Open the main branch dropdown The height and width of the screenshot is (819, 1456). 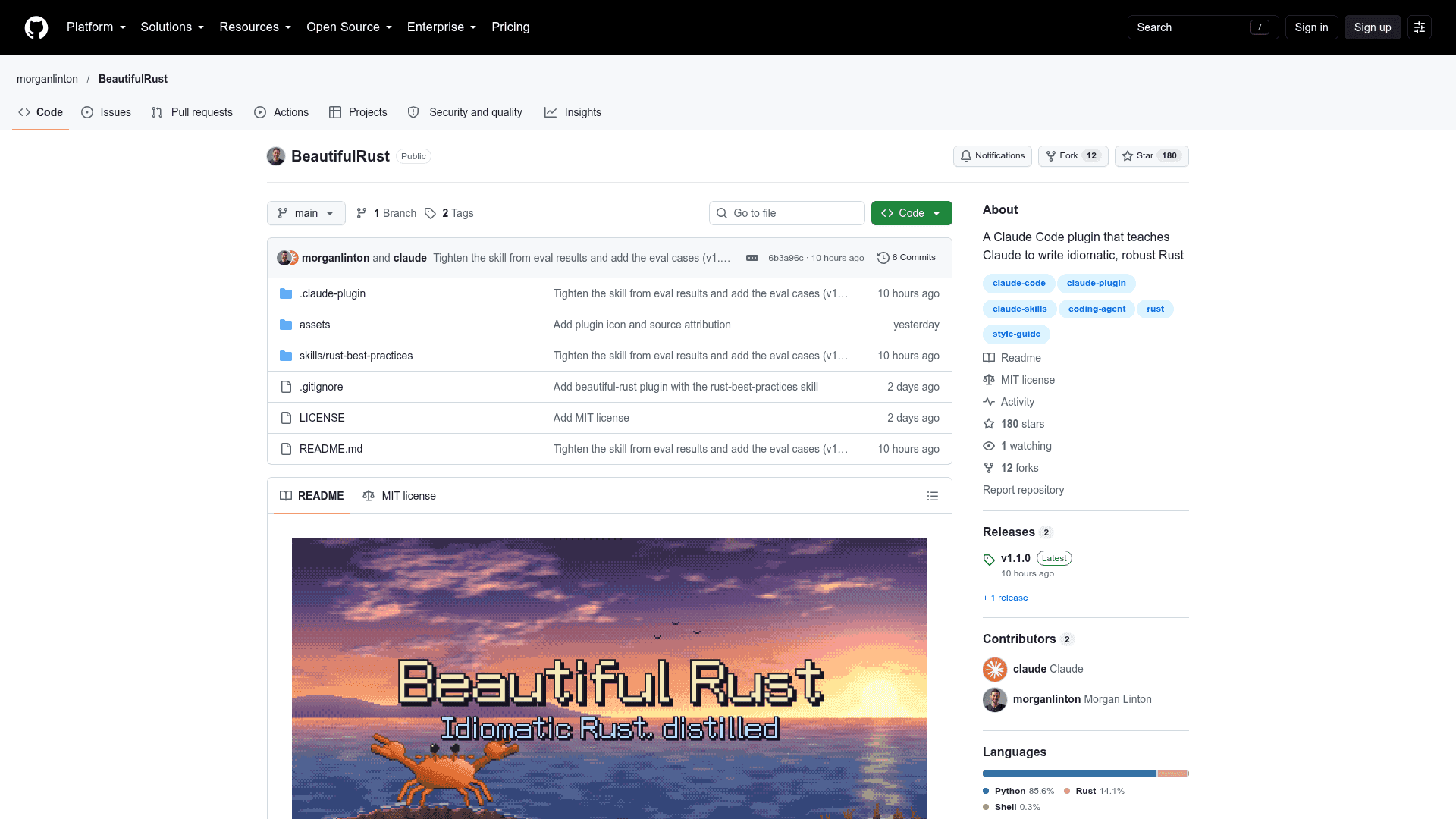(306, 213)
